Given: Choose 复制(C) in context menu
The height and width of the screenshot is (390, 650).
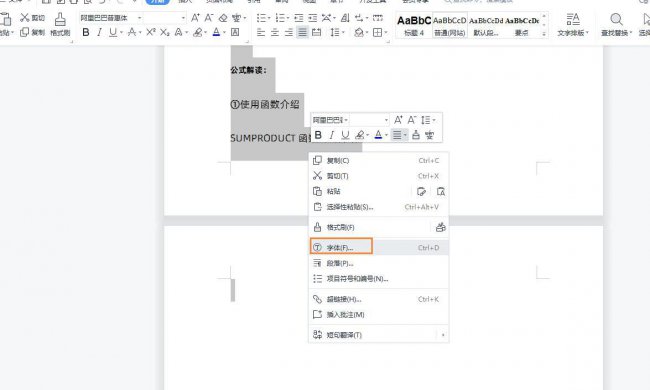Looking at the screenshot, I should coord(378,160).
